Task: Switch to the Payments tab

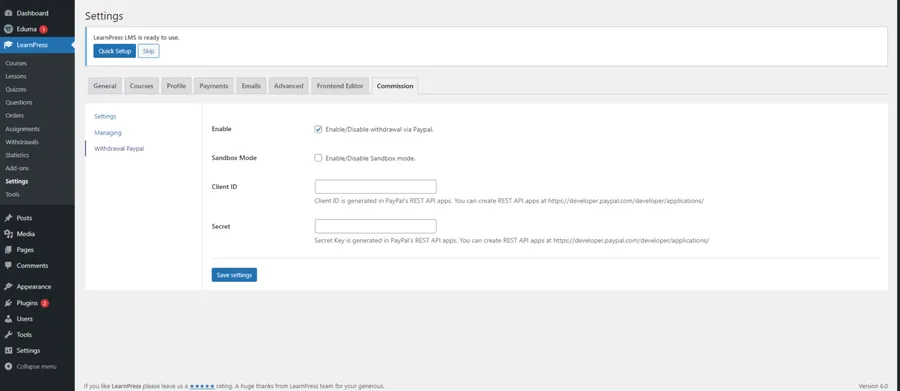Action: coord(214,86)
